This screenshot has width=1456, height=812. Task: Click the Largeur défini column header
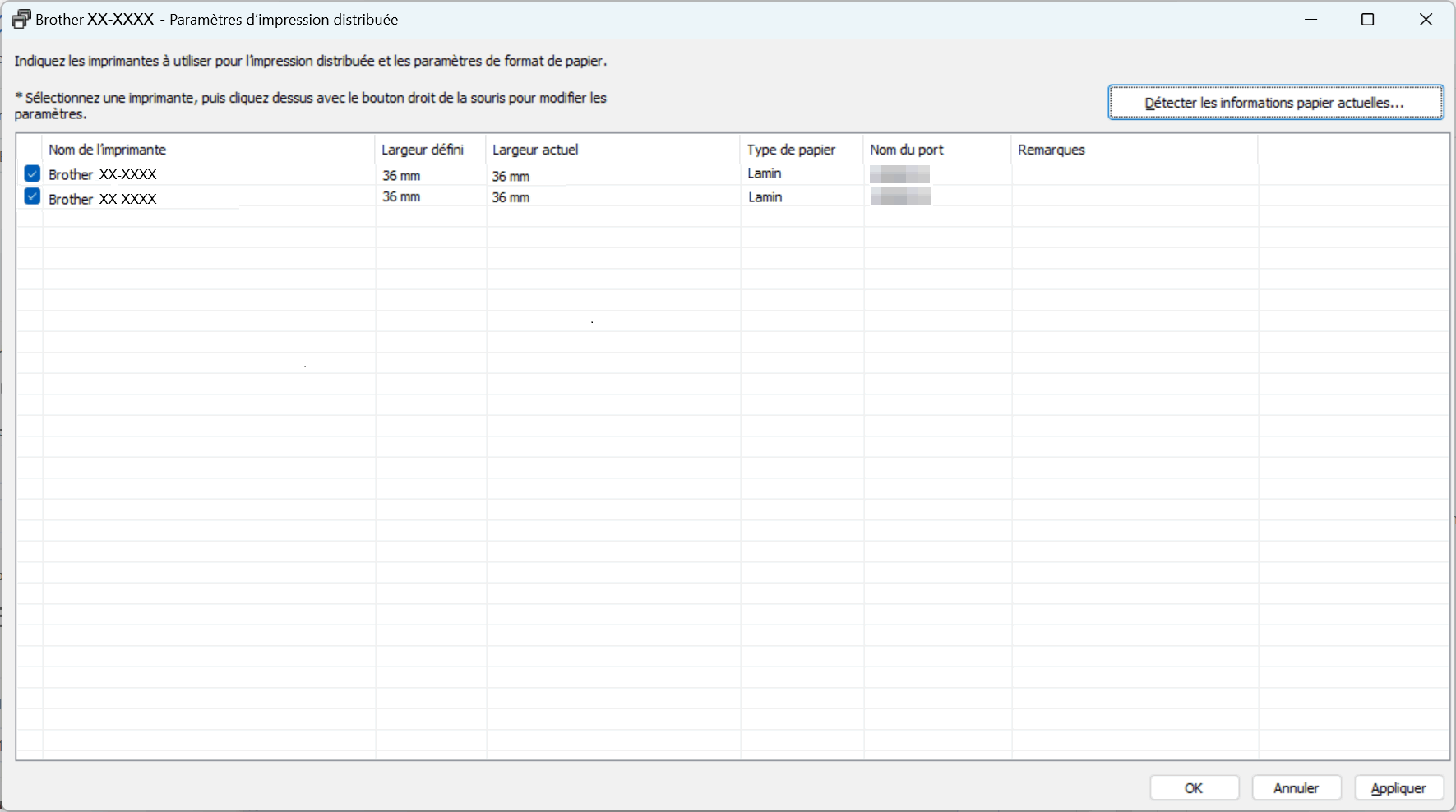(422, 150)
